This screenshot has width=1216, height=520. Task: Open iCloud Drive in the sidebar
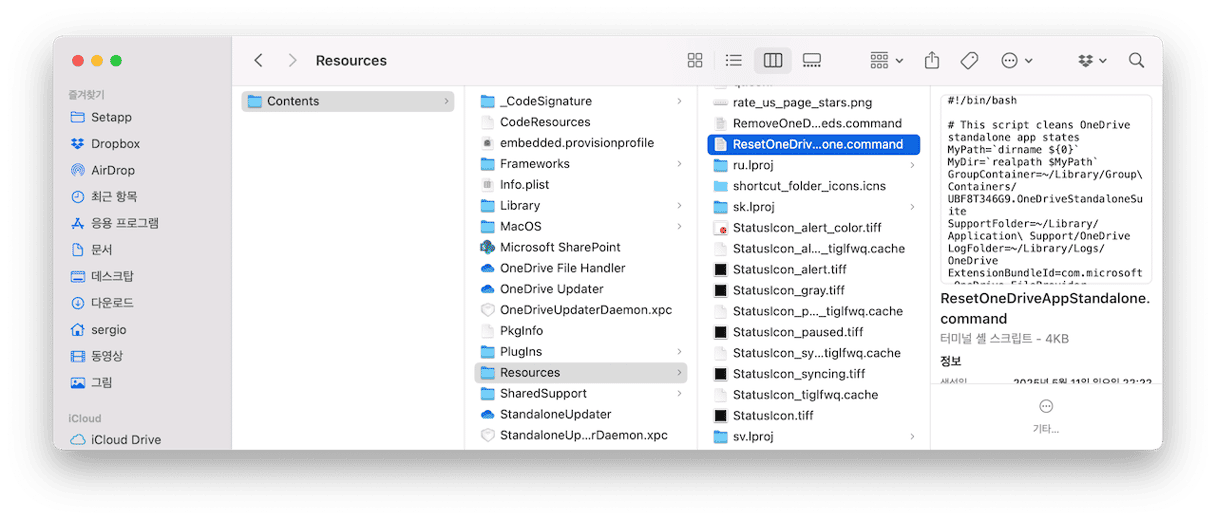click(125, 439)
